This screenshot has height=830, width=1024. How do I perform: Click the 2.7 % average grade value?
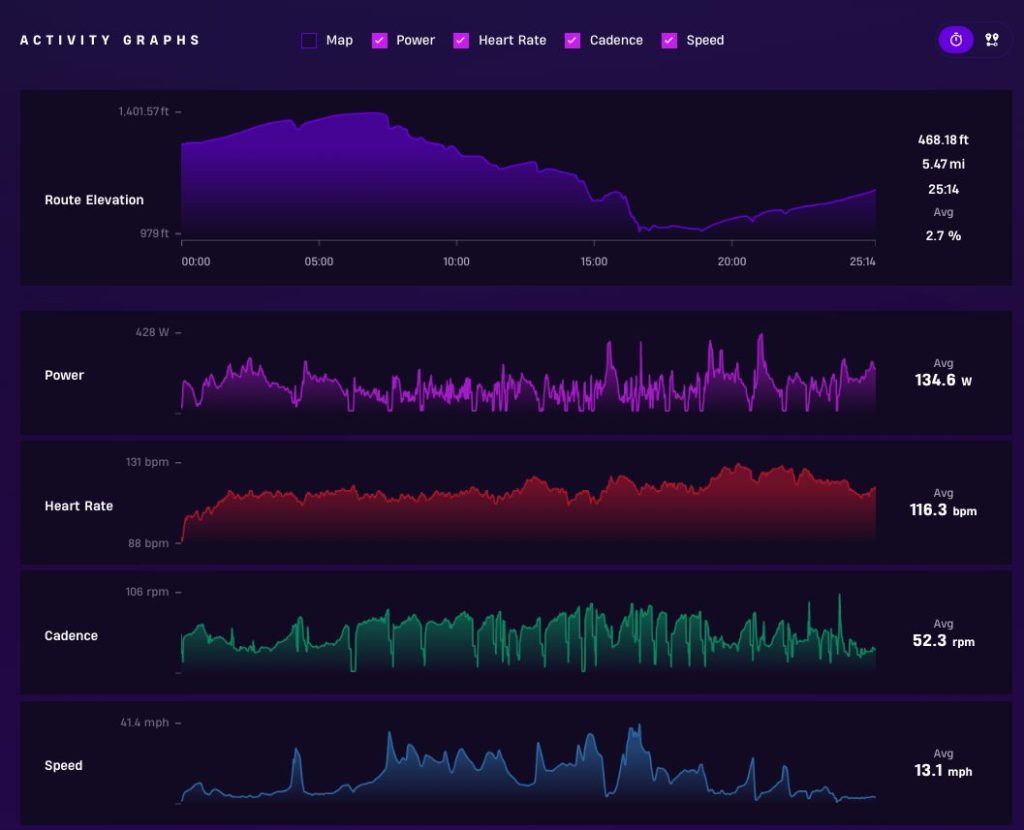[x=943, y=236]
